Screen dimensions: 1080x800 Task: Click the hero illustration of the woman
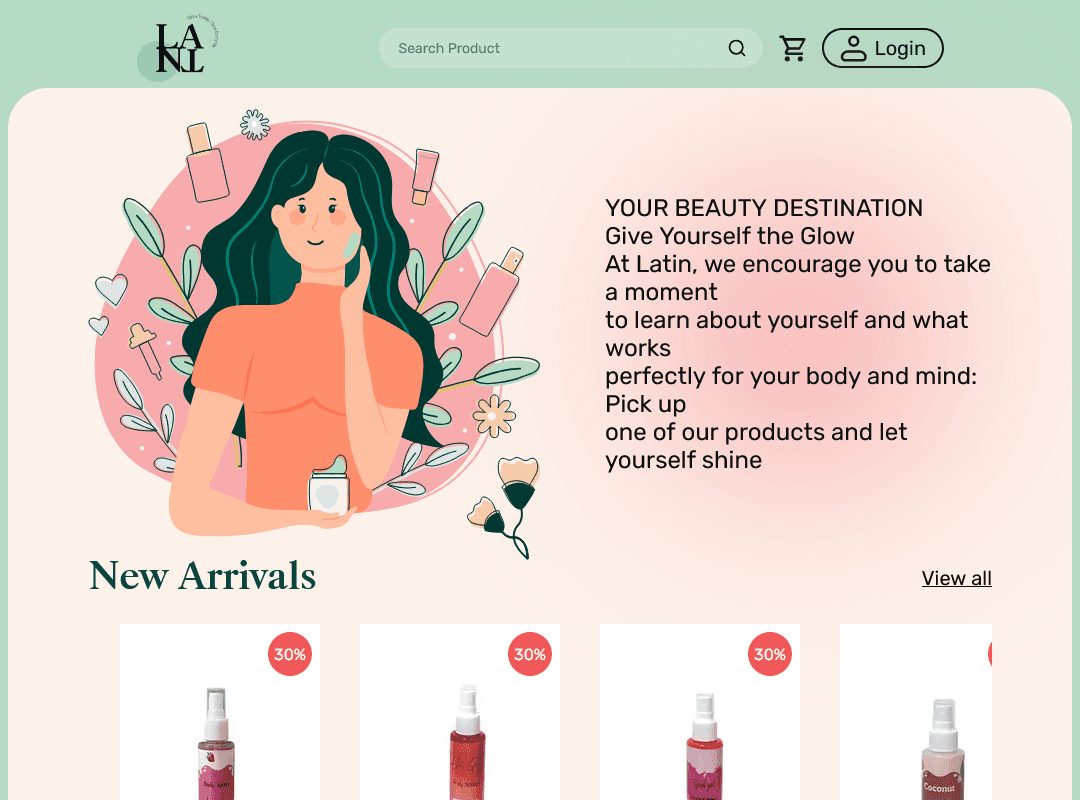click(x=314, y=334)
